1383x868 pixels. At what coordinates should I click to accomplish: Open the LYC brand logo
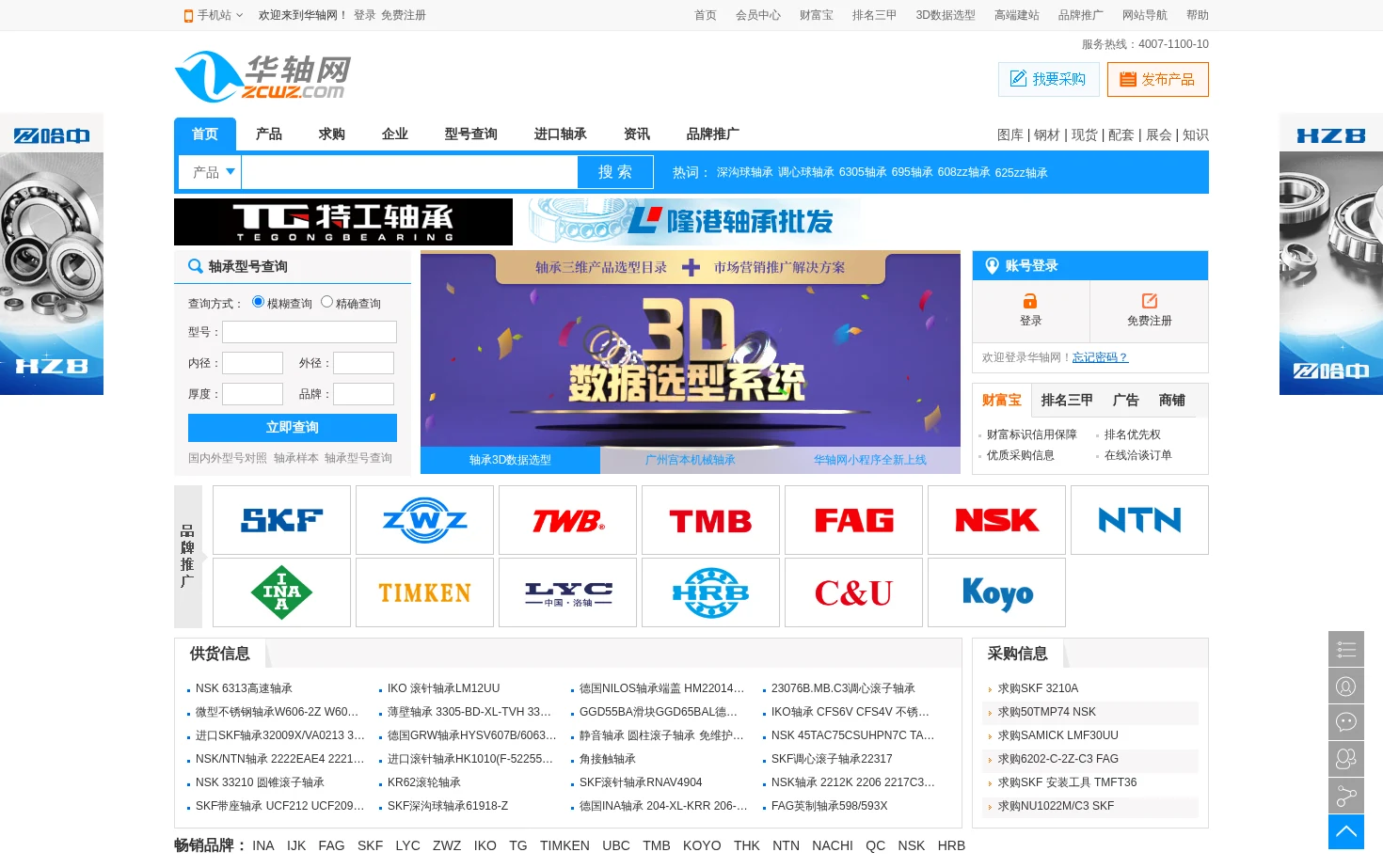[567, 592]
